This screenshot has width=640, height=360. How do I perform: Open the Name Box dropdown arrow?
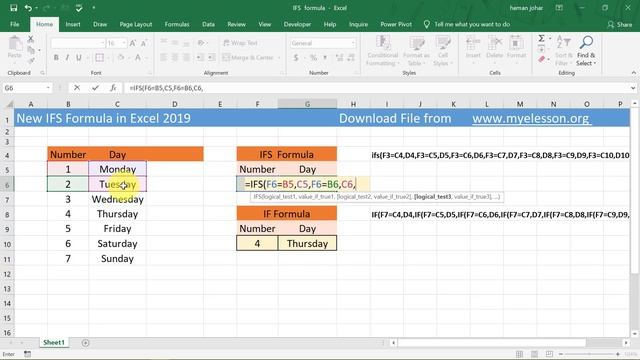coord(48,88)
